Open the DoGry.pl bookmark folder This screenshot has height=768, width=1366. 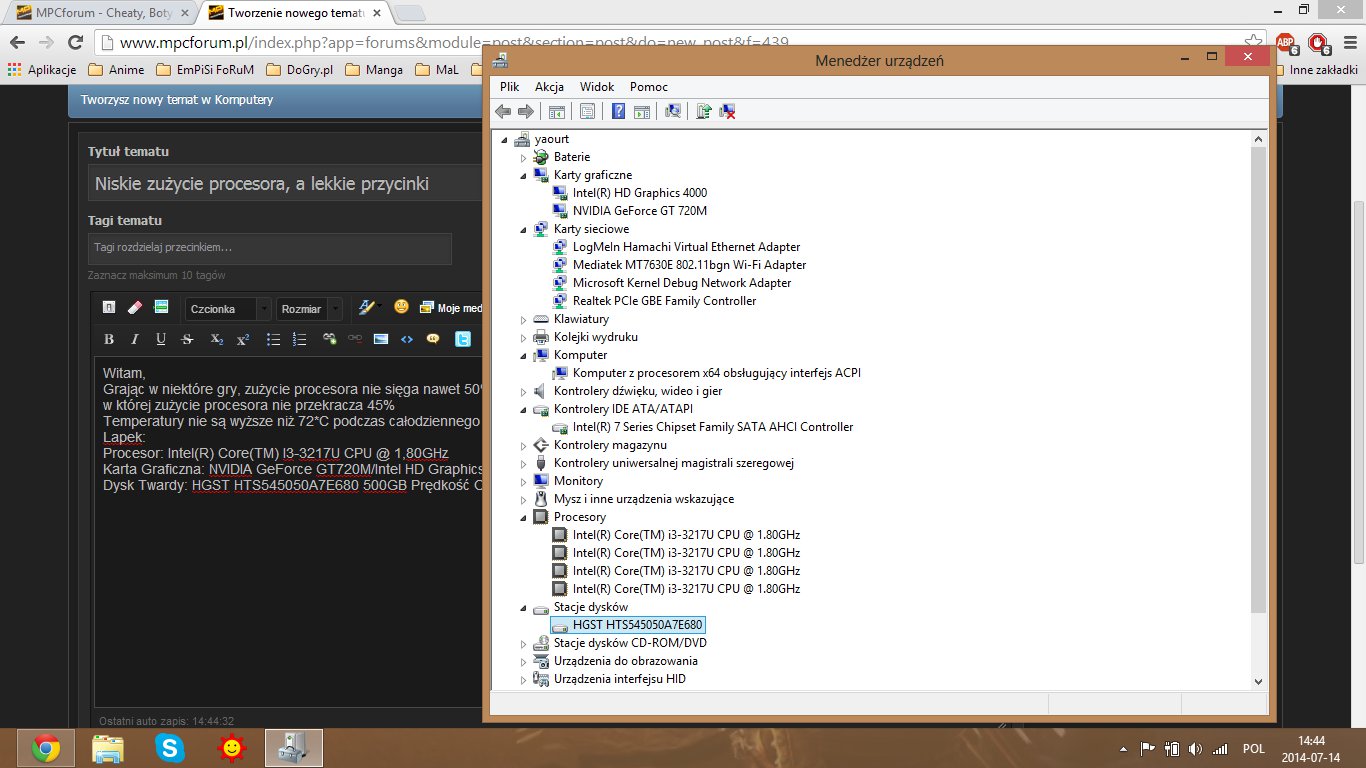(x=300, y=70)
